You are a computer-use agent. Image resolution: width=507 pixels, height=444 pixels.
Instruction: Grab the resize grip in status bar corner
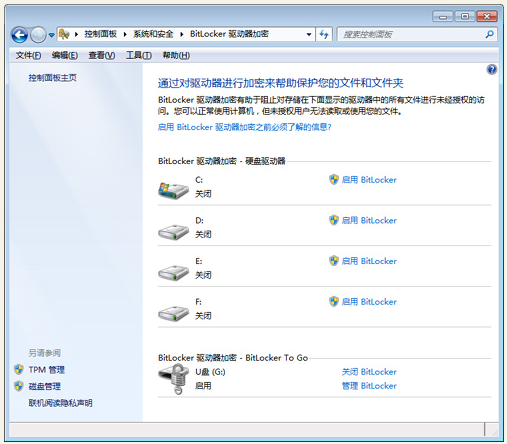495,432
